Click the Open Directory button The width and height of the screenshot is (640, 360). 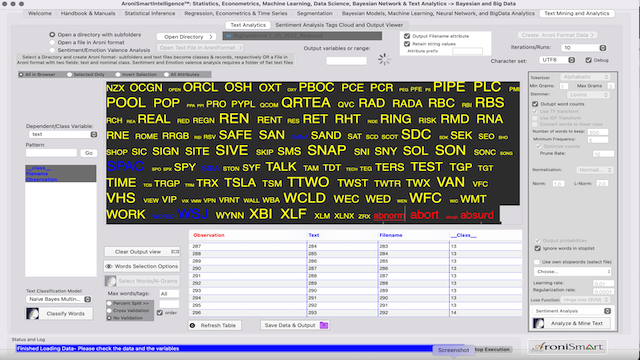coord(187,37)
